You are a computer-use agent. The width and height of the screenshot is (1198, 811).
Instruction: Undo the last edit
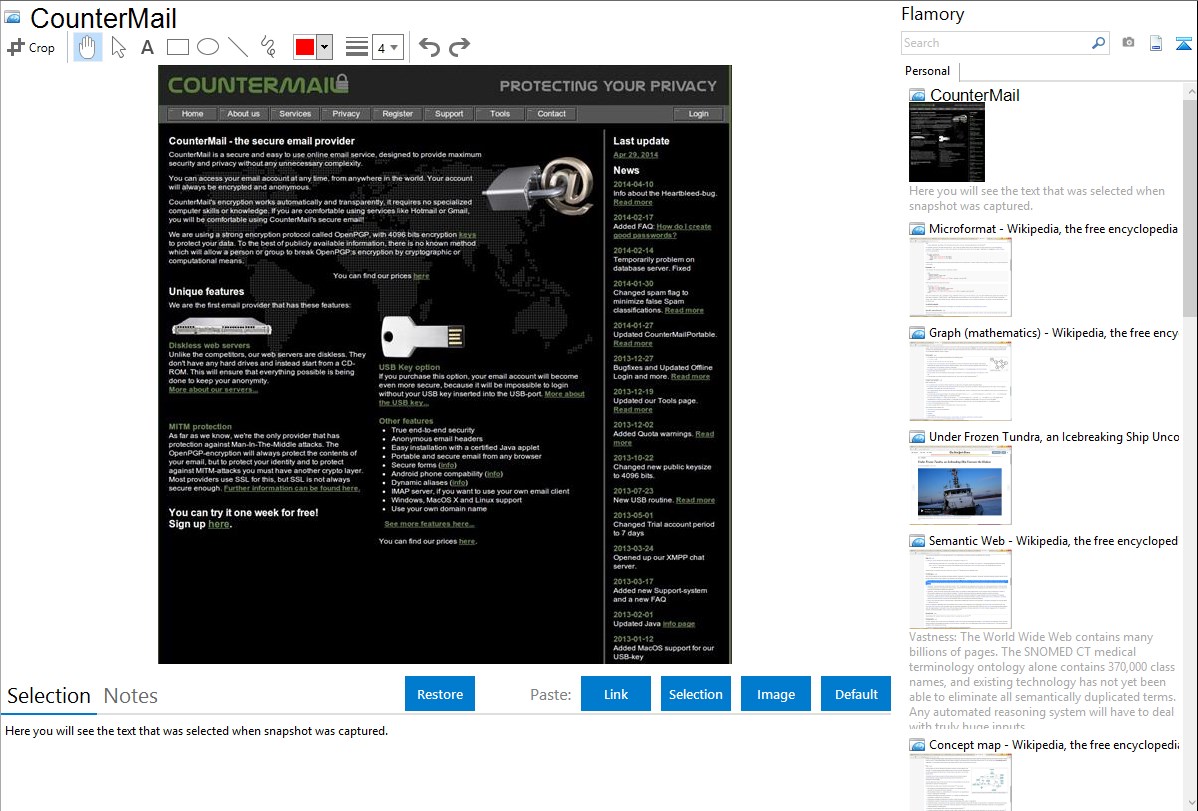pyautogui.click(x=429, y=47)
